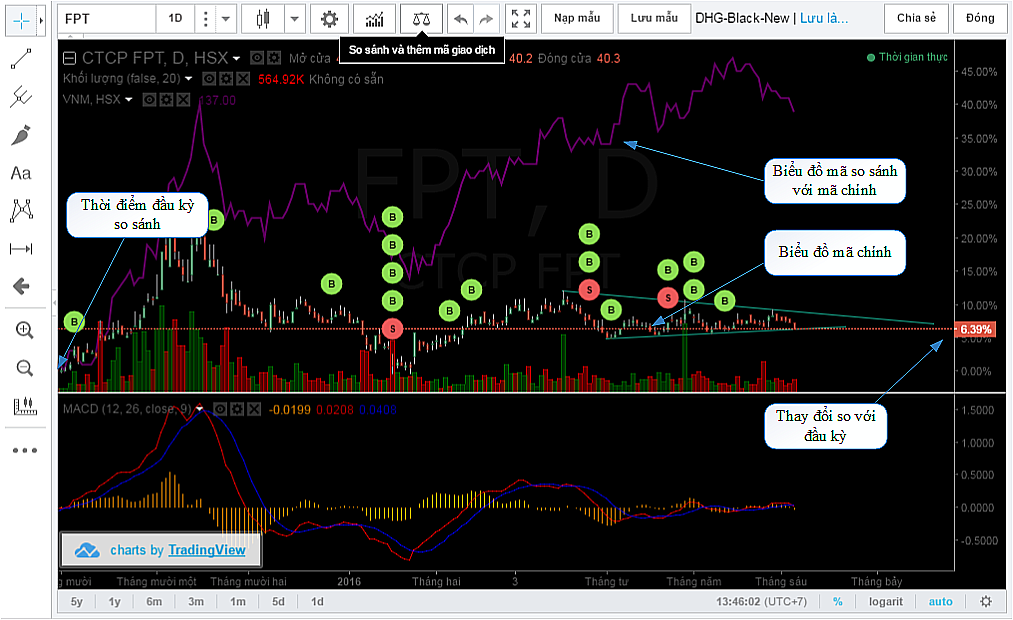Open VNM, HSX comparison settings gear
This screenshot has width=1013, height=620.
pos(167,99)
